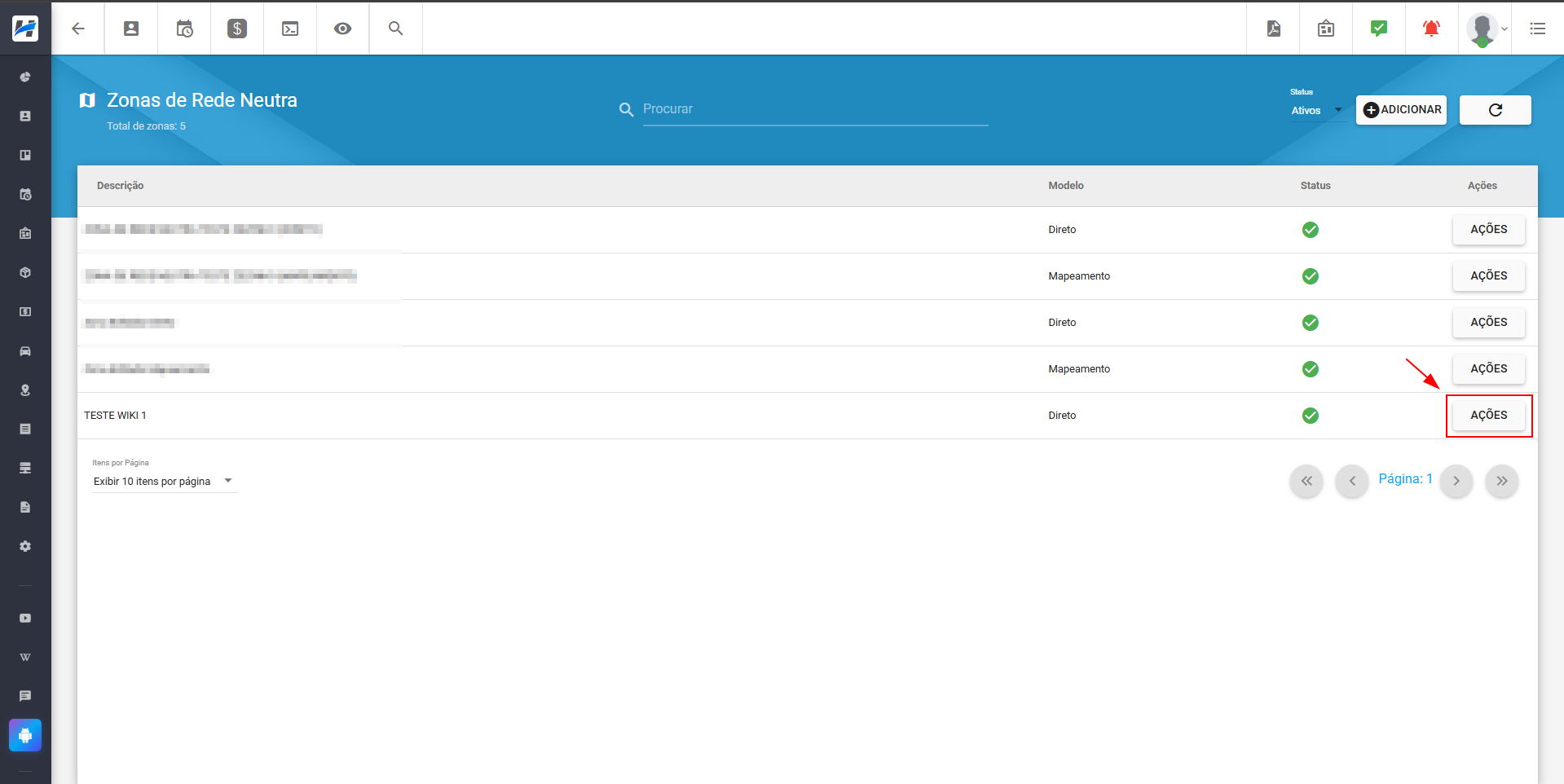Open the red notification bell
Image resolution: width=1564 pixels, height=784 pixels.
click(1431, 29)
